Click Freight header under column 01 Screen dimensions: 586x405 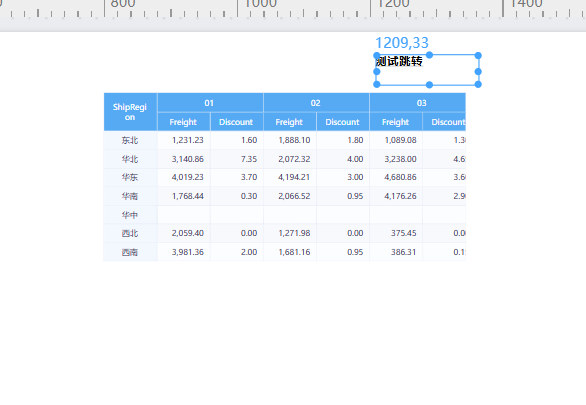pos(184,122)
